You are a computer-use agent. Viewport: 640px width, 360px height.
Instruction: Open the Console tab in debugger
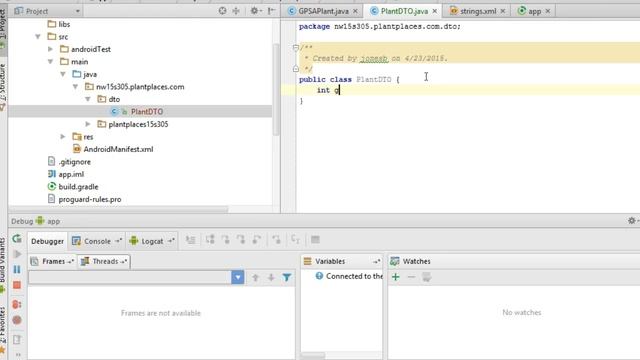[x=97, y=241]
